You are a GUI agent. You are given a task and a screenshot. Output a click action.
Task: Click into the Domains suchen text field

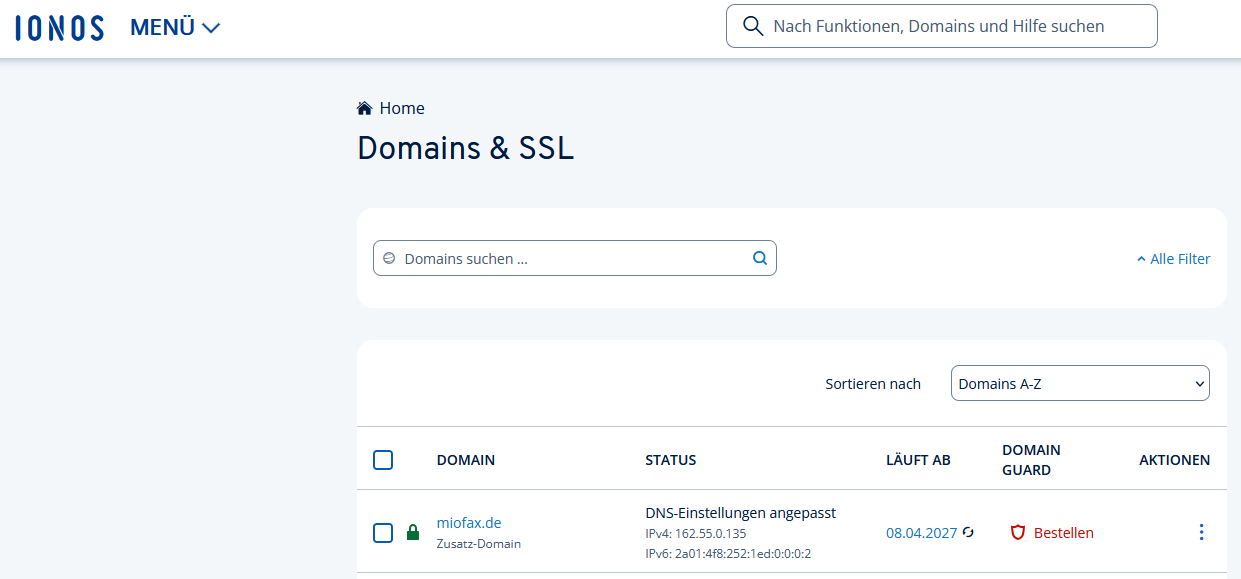click(570, 258)
